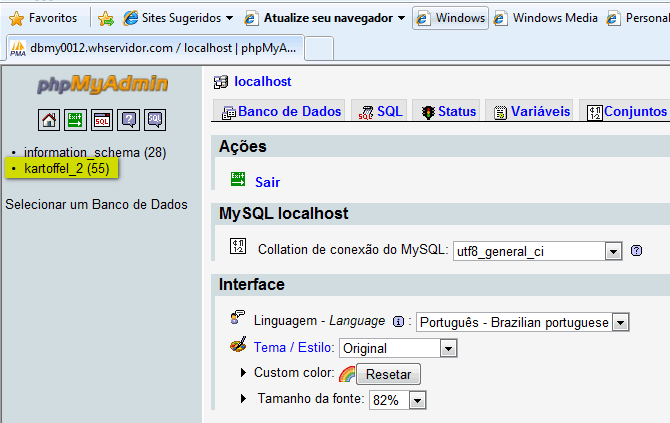Click the green exit (log out) icon in sidebar
This screenshot has height=423, width=670.
pyautogui.click(x=75, y=120)
